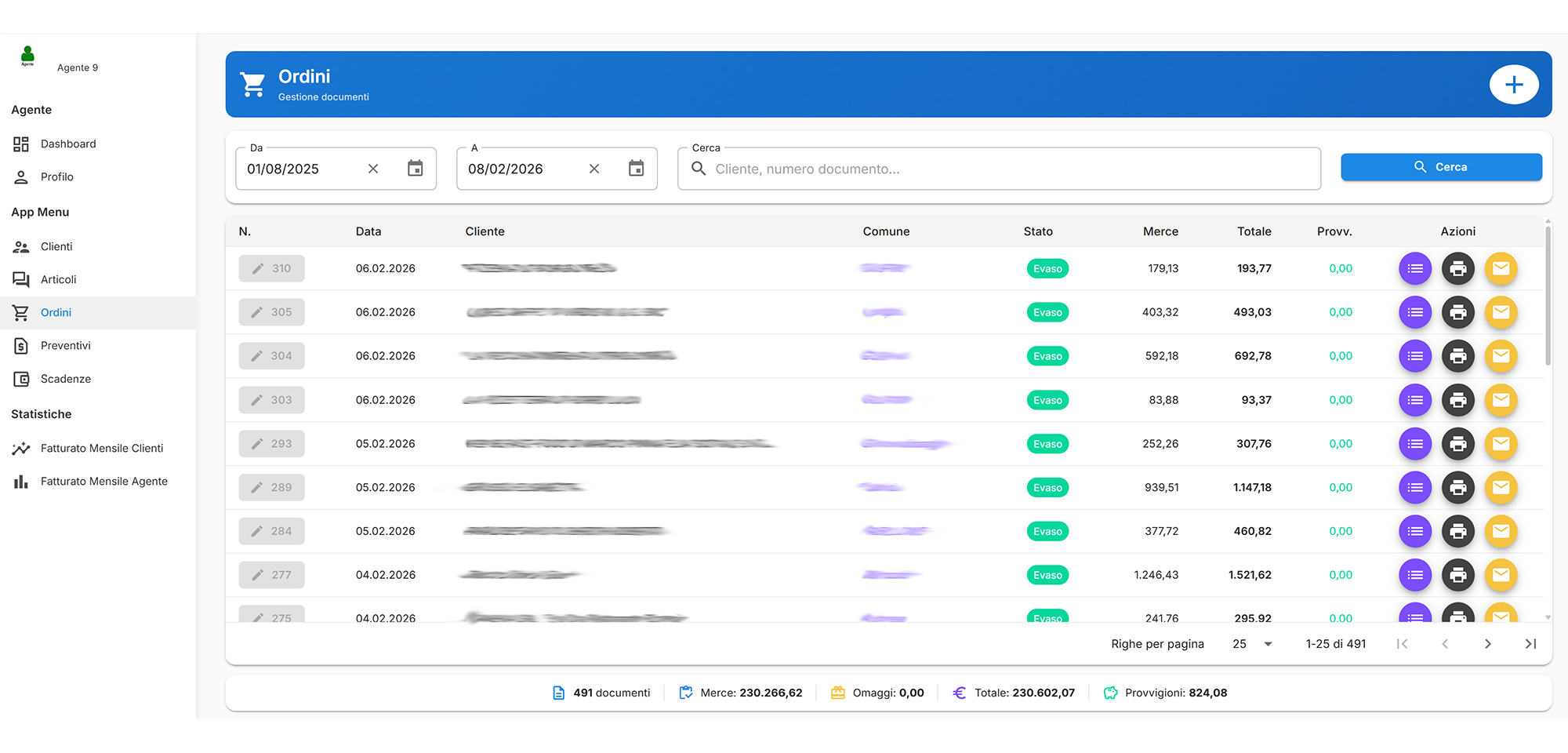Email order 304
The image size is (1568, 753).
(x=1501, y=356)
